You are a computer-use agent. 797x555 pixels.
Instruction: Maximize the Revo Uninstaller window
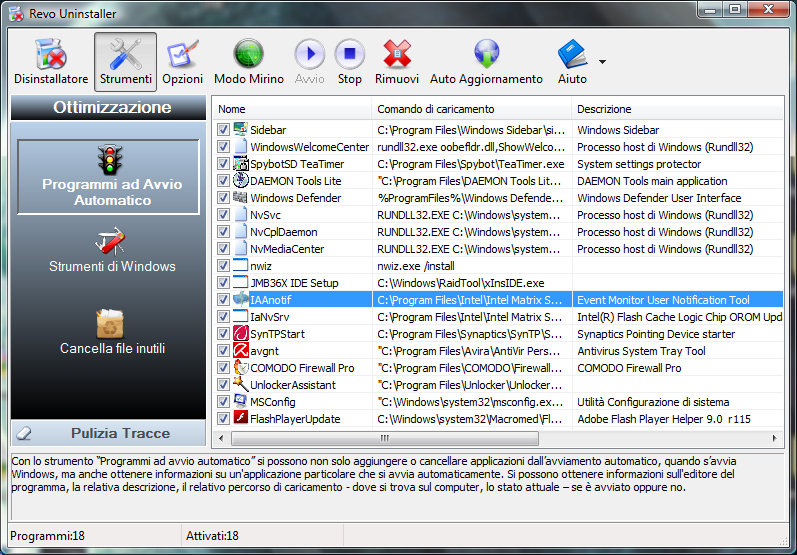(734, 9)
